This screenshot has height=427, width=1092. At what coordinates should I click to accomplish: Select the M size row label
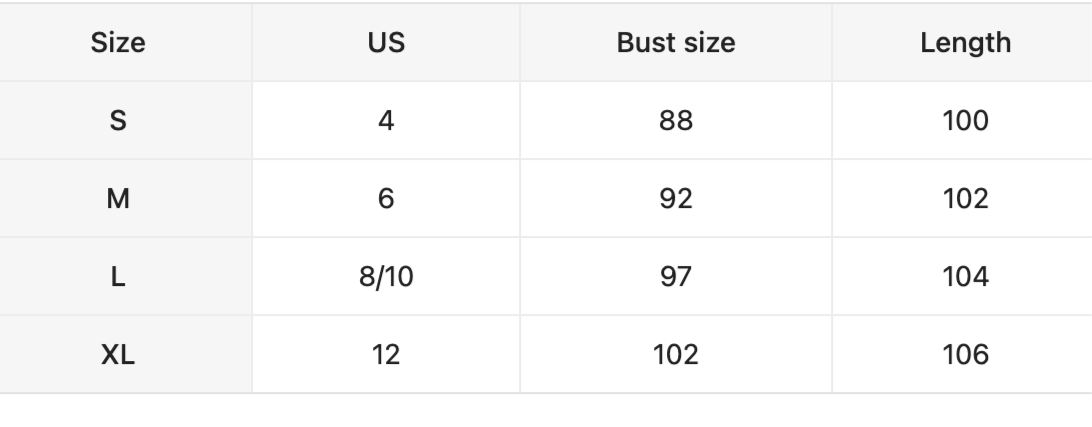click(x=118, y=198)
